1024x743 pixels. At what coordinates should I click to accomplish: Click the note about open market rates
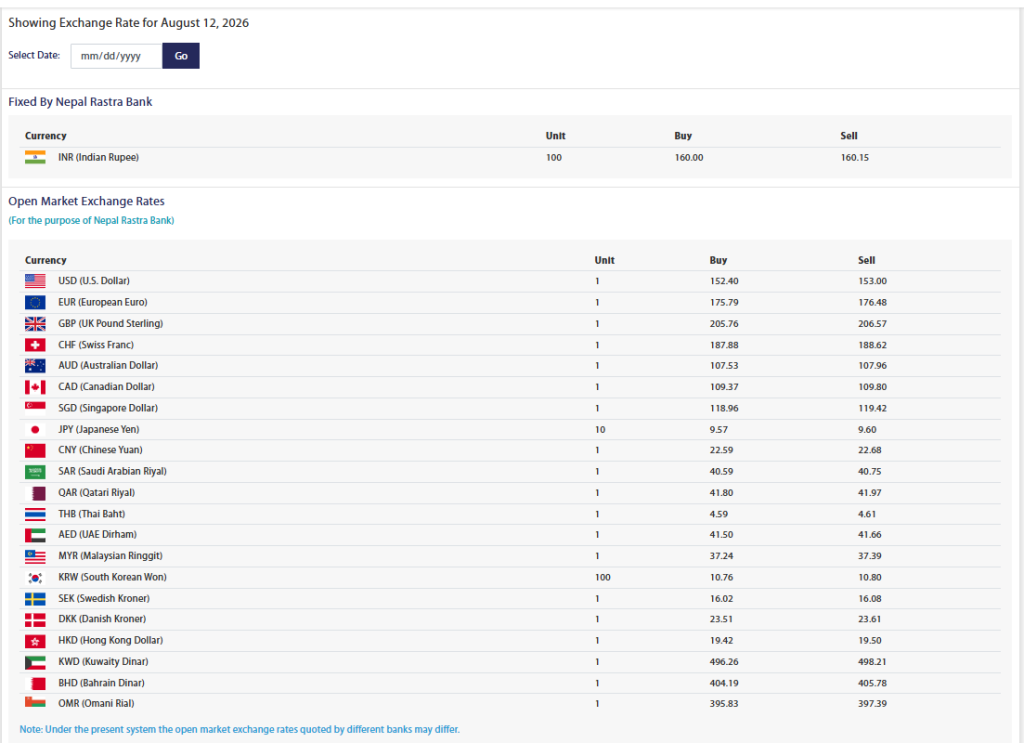tap(240, 729)
